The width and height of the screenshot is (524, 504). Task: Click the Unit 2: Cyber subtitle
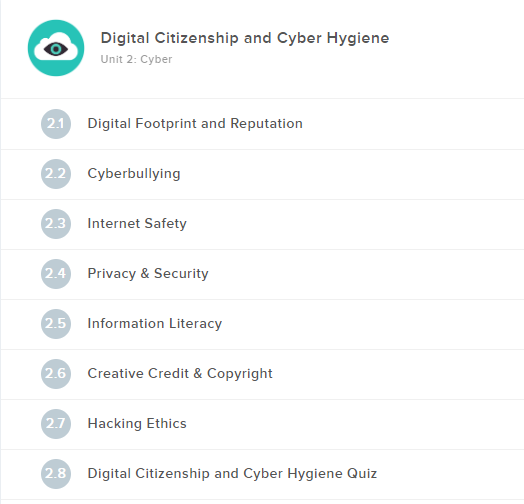(136, 59)
